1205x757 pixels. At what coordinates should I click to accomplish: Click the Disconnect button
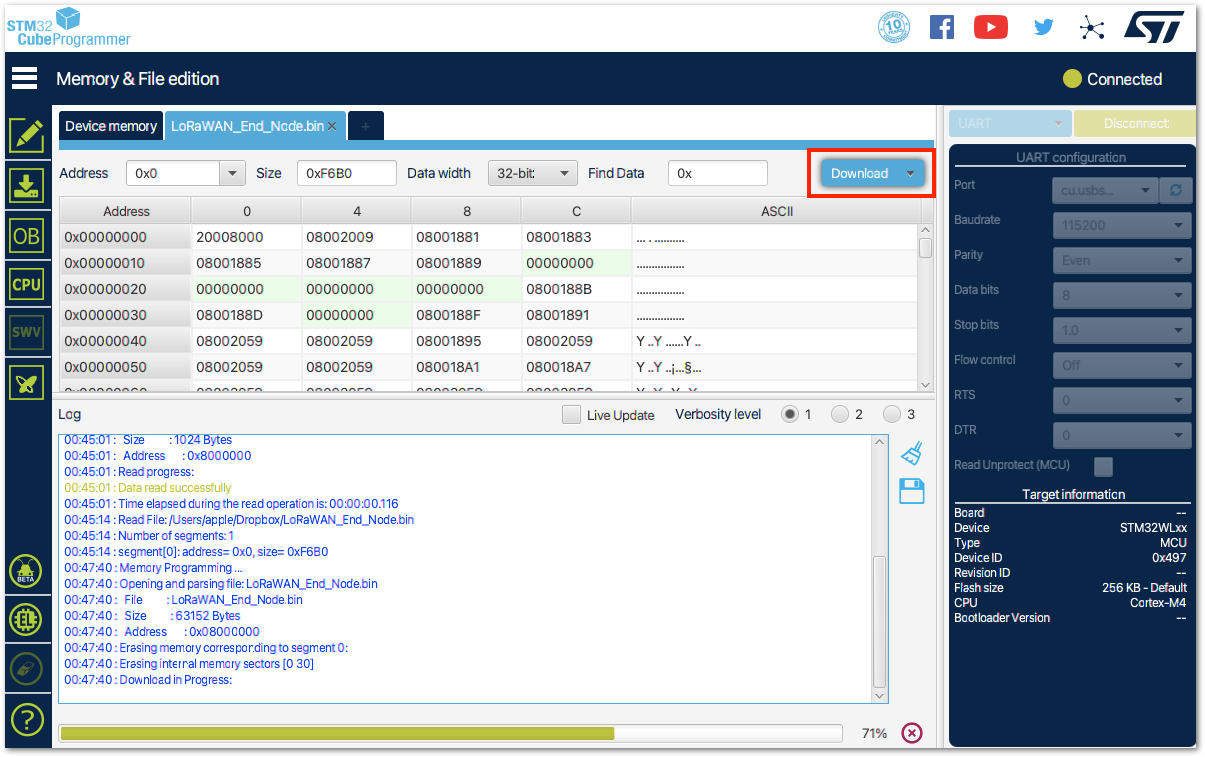click(1135, 124)
